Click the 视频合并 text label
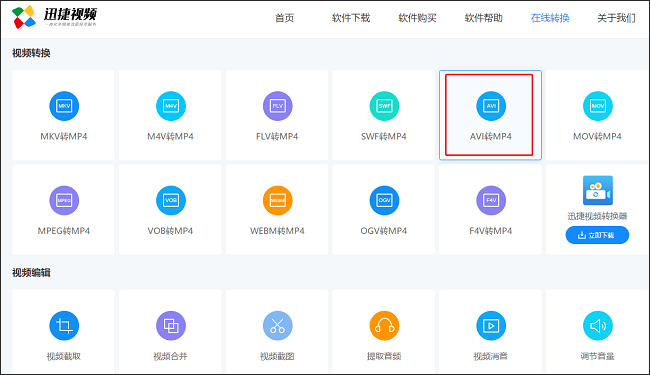Viewport: 650px width, 375px height. (x=171, y=356)
